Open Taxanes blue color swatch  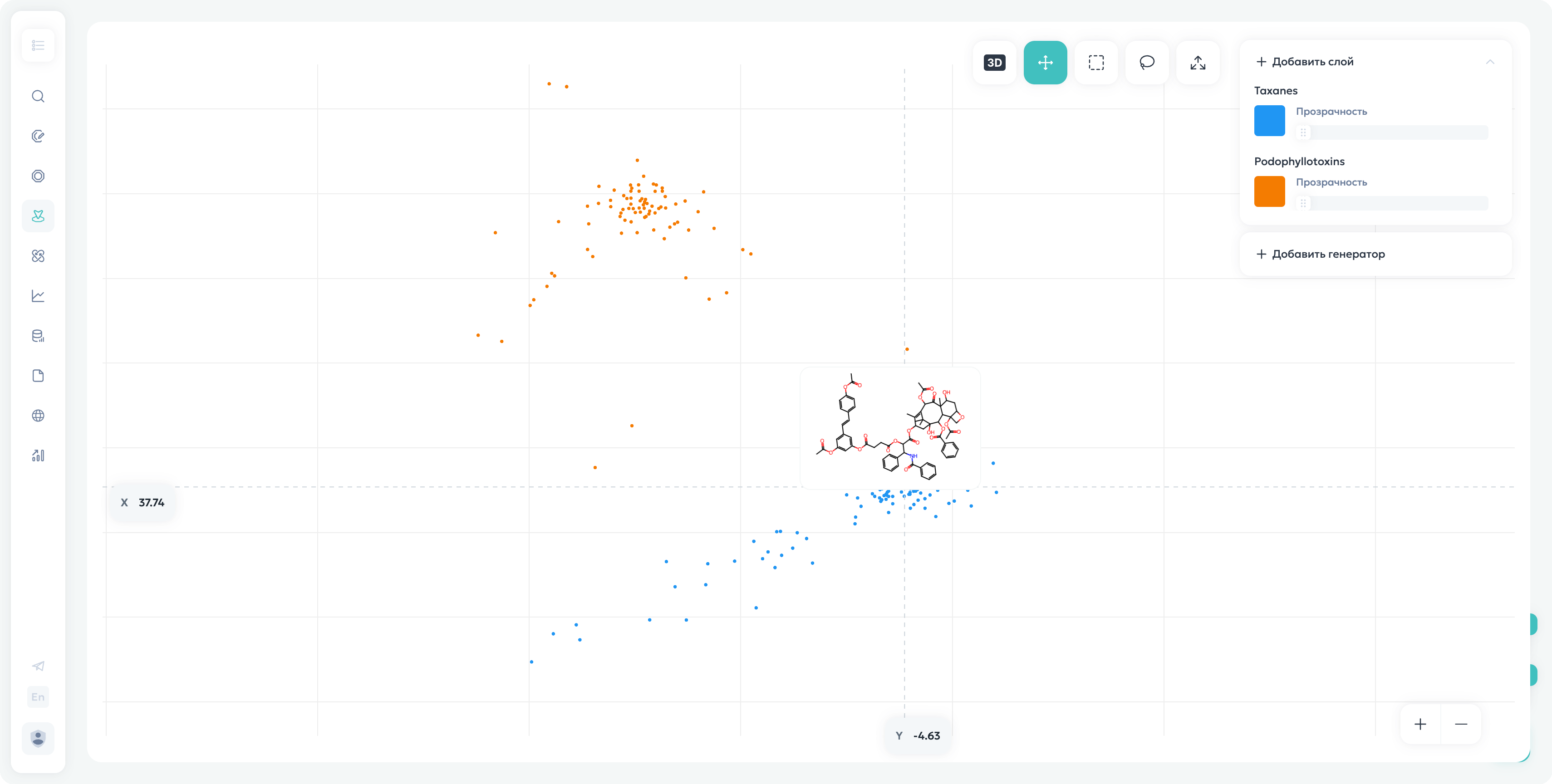[1269, 120]
